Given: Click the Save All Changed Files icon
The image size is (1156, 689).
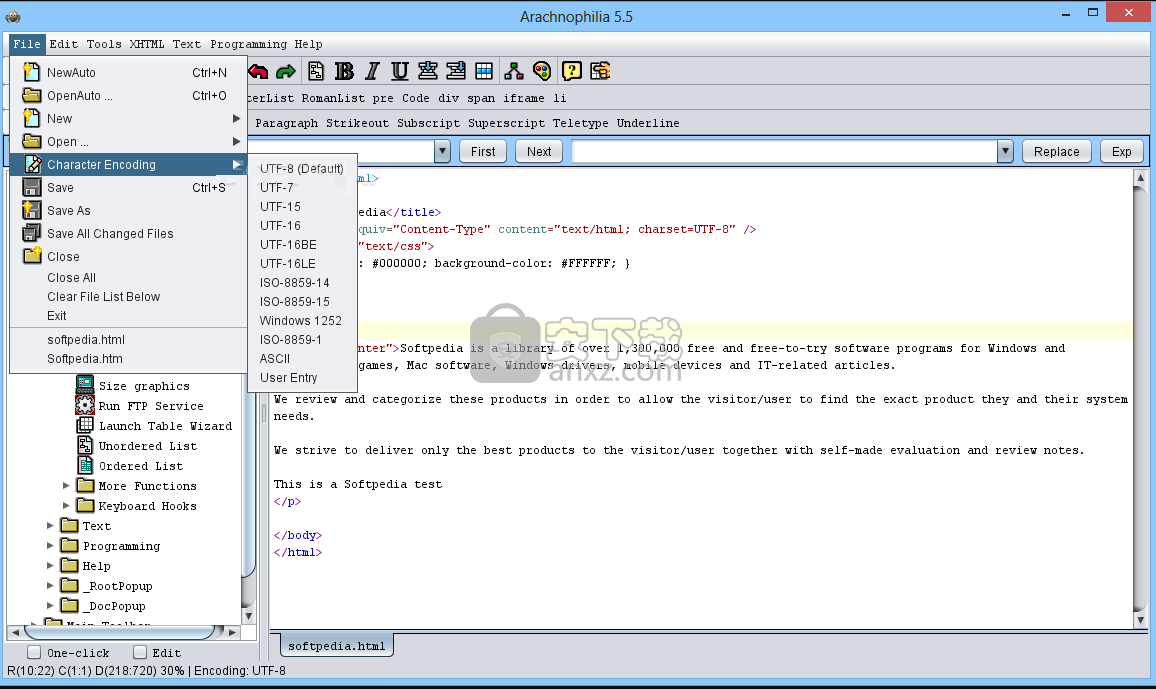Looking at the screenshot, I should tap(32, 233).
